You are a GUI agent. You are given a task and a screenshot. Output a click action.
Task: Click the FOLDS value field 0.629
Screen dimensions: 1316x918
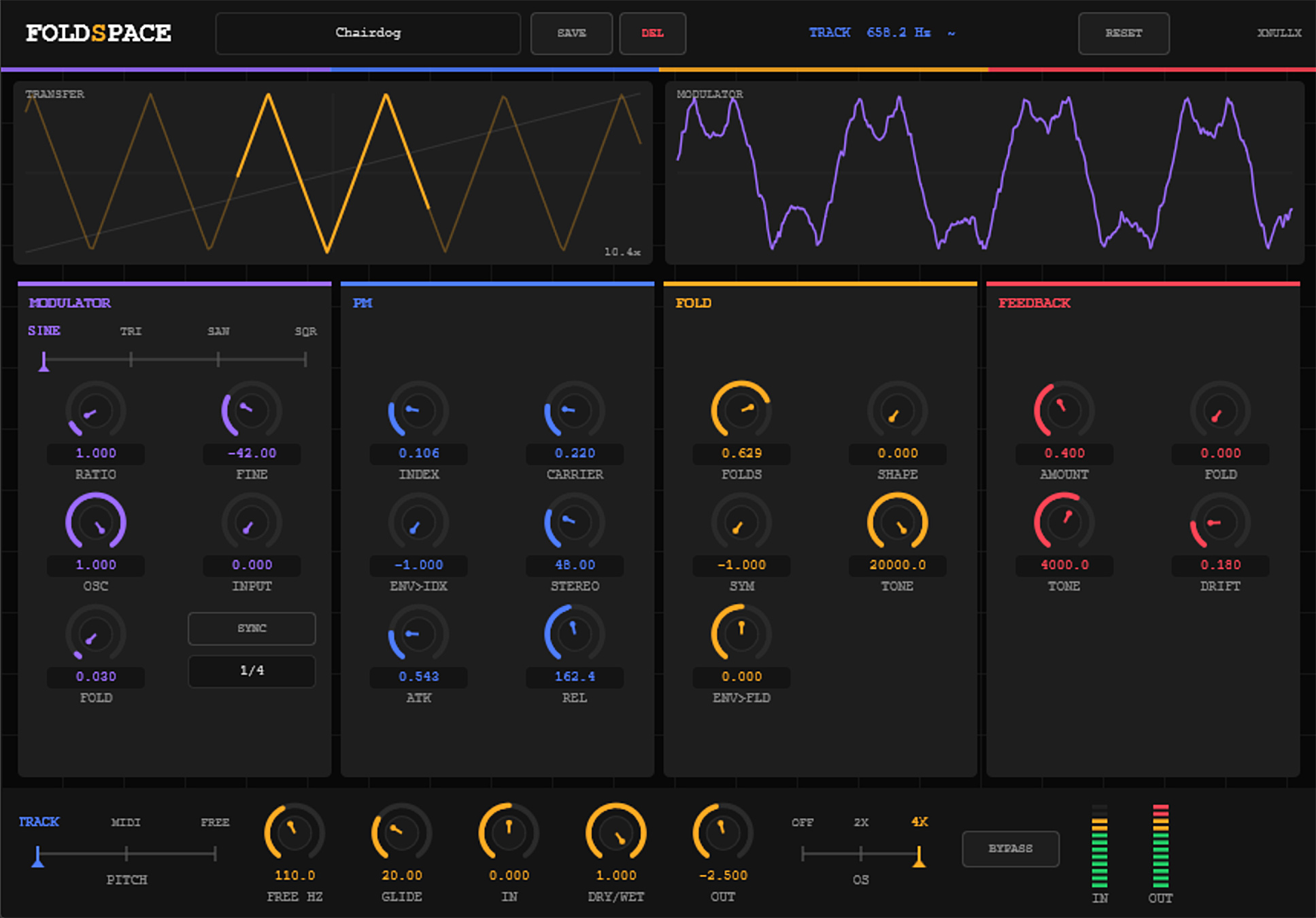741,454
